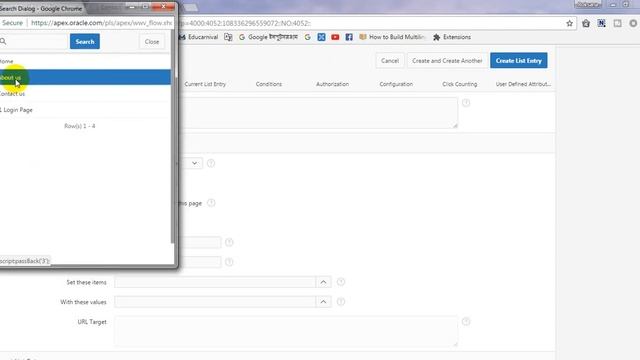Open help icon above Set these items row
The width and height of the screenshot is (640, 360).
tap(229, 262)
